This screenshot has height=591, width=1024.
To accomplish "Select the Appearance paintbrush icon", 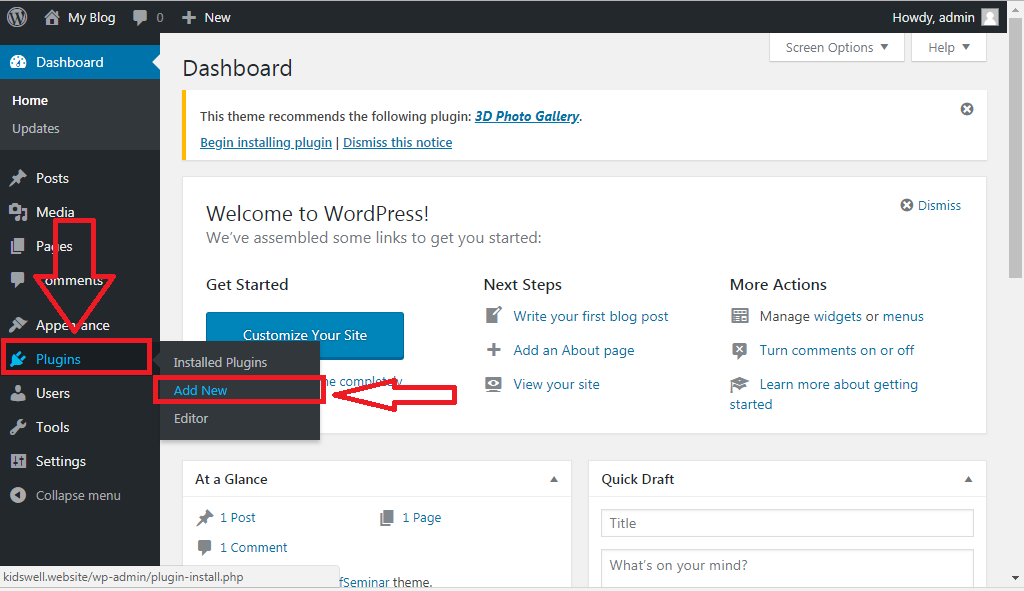I will 17,324.
